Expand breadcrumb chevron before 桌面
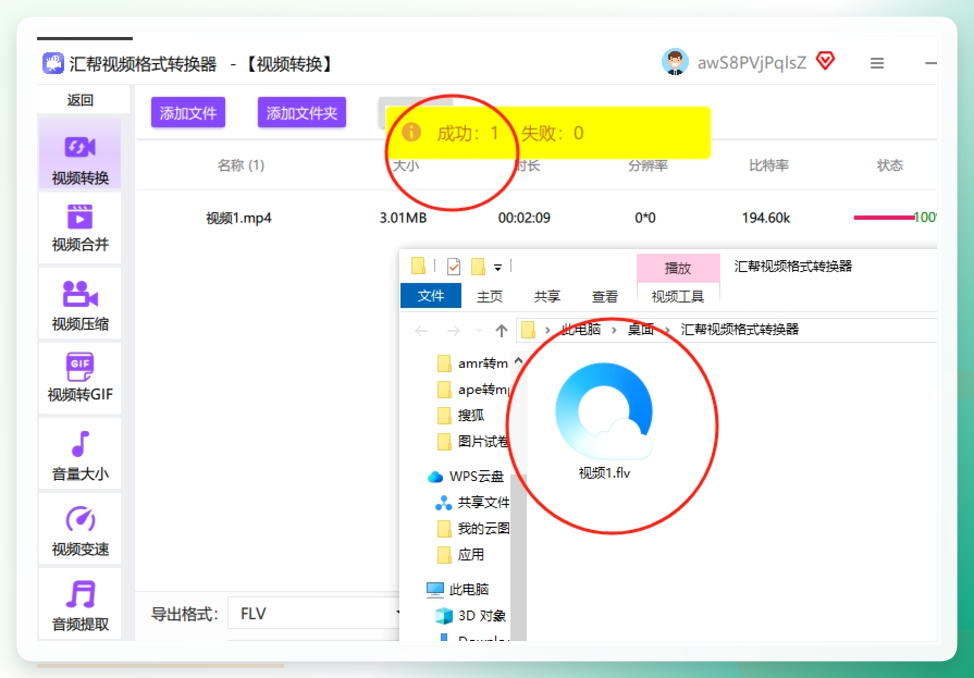This screenshot has width=974, height=678. (x=614, y=329)
